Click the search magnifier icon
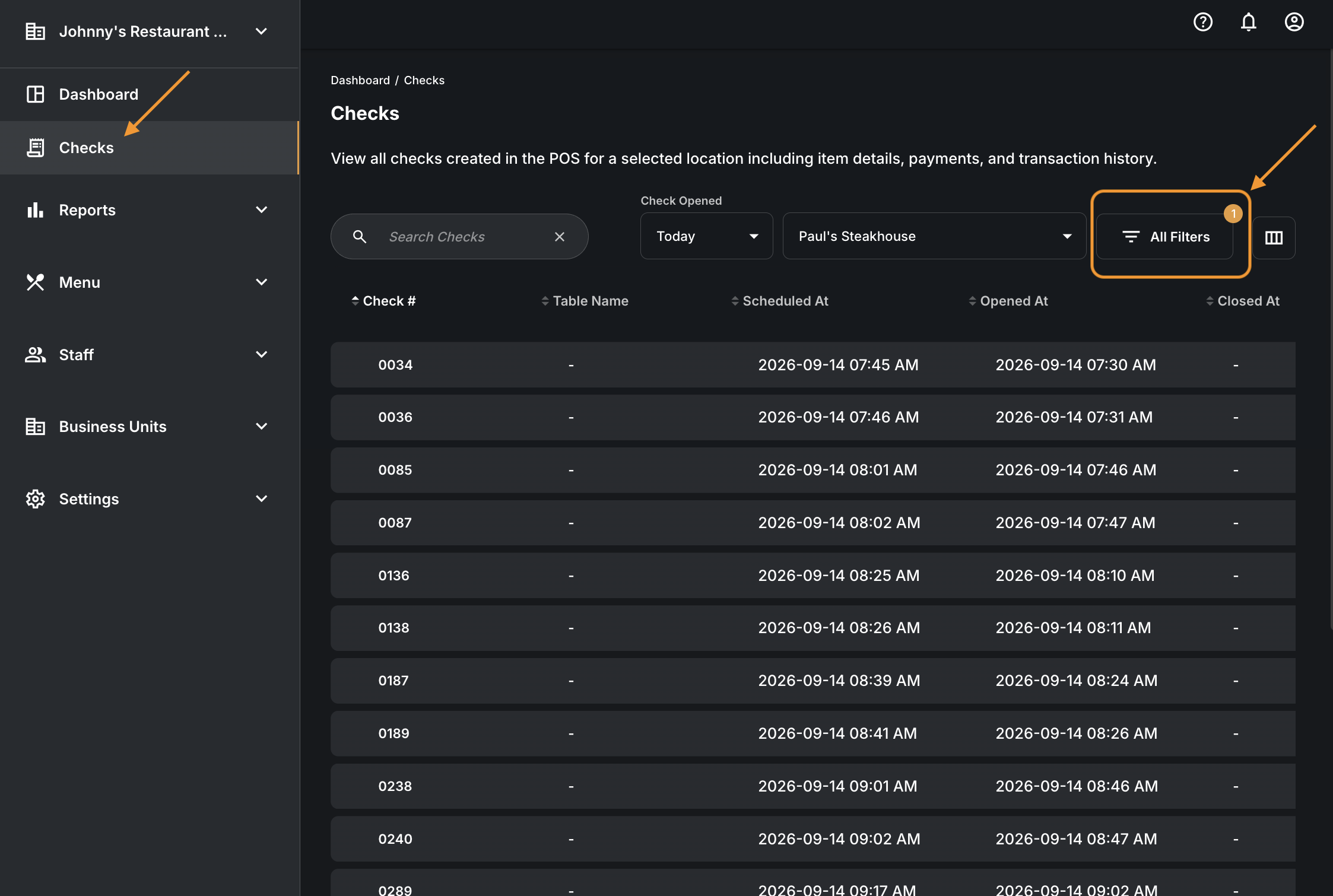 (360, 237)
